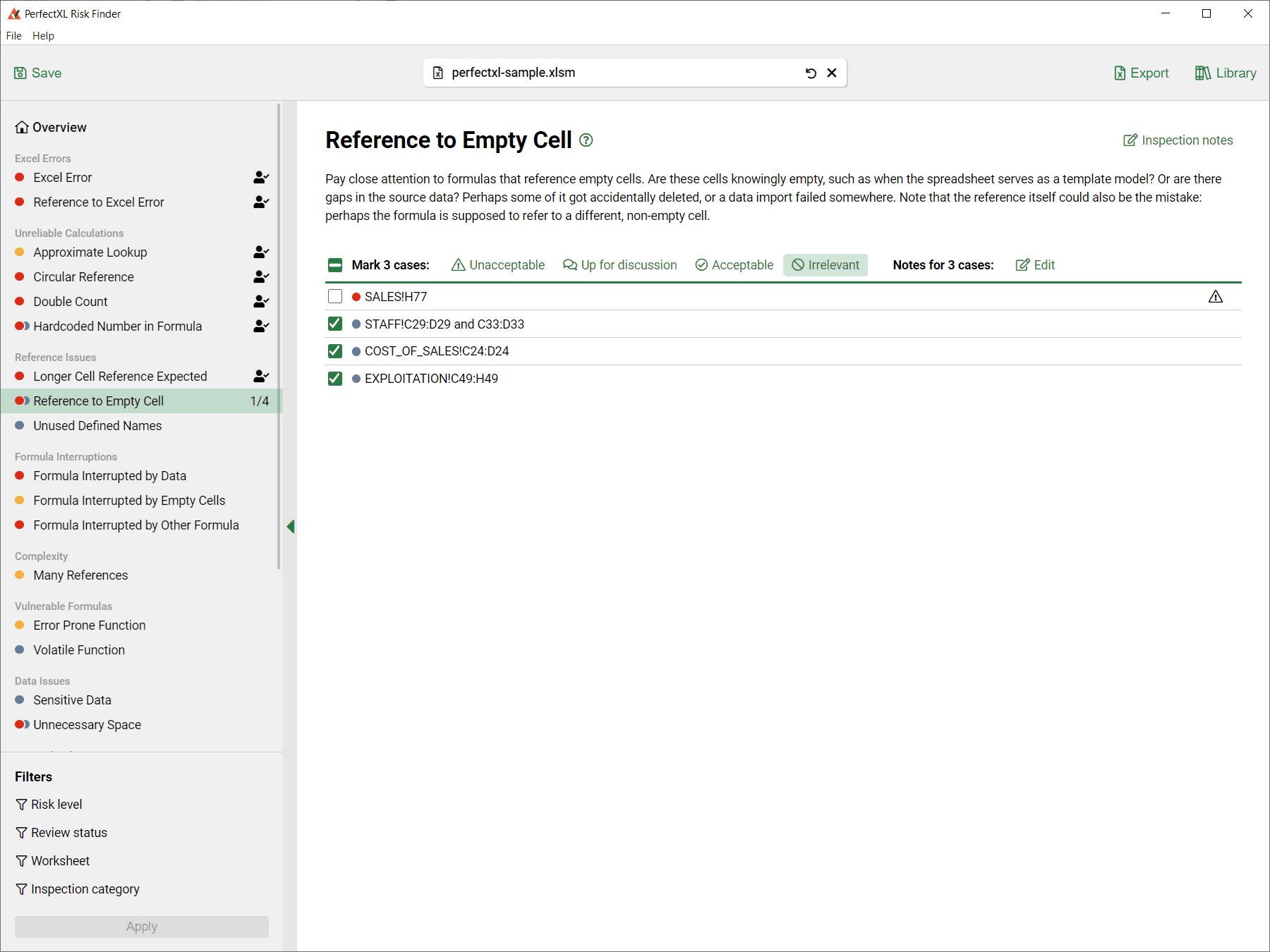The height and width of the screenshot is (952, 1270).
Task: Click the user-check icon beside Circular Reference
Action: click(261, 277)
